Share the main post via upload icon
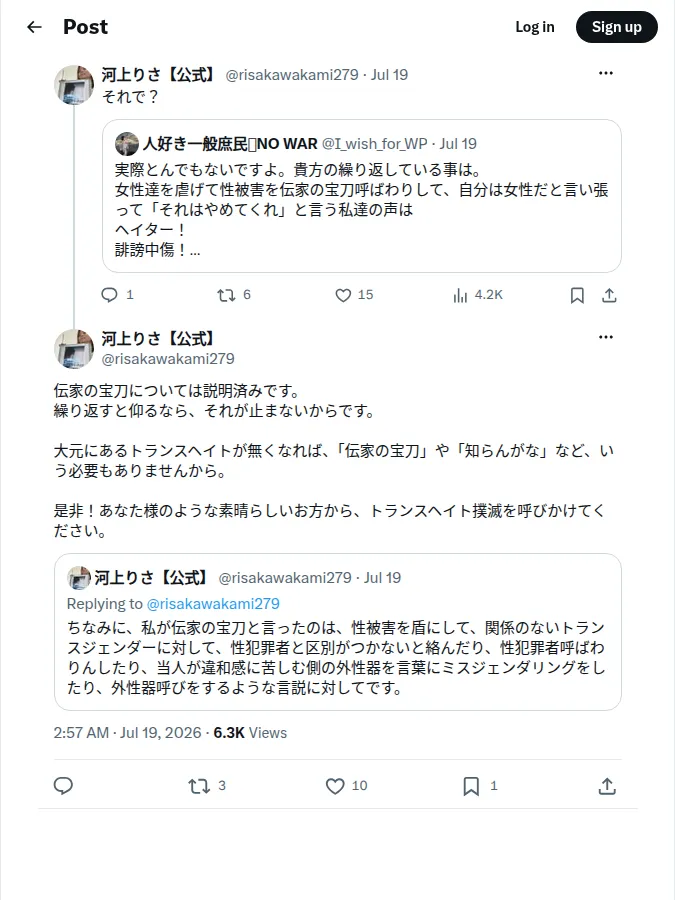The image size is (675, 900). (607, 786)
